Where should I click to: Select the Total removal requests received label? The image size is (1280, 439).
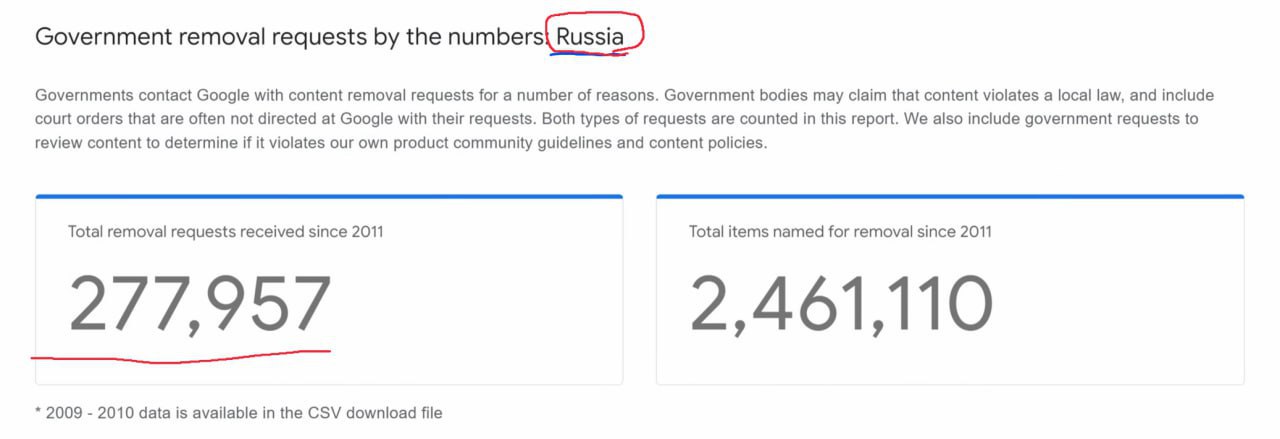point(225,232)
